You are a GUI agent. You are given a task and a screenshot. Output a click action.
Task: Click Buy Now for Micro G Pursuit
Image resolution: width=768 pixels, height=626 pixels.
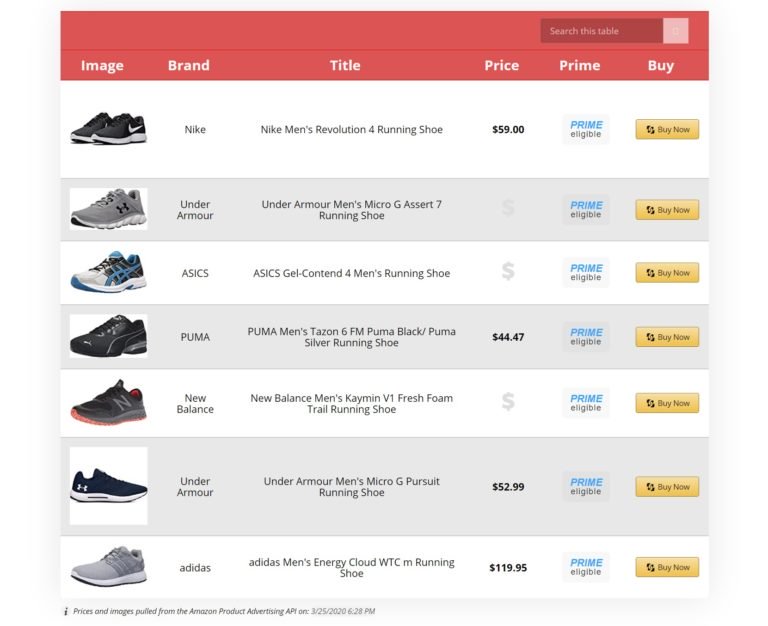(667, 487)
